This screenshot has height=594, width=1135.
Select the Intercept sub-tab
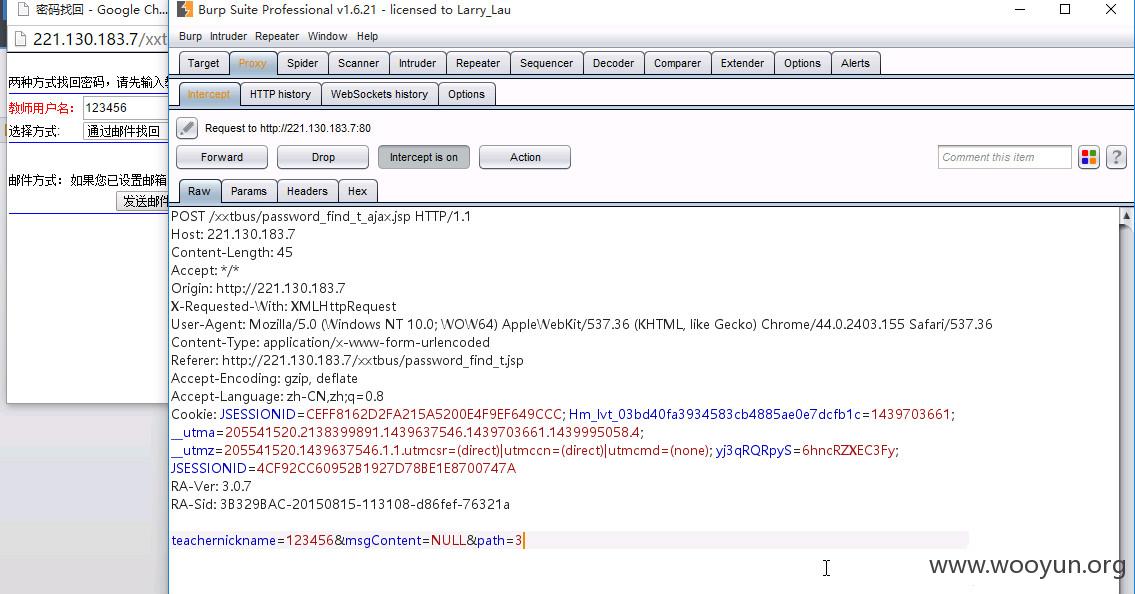[208, 94]
